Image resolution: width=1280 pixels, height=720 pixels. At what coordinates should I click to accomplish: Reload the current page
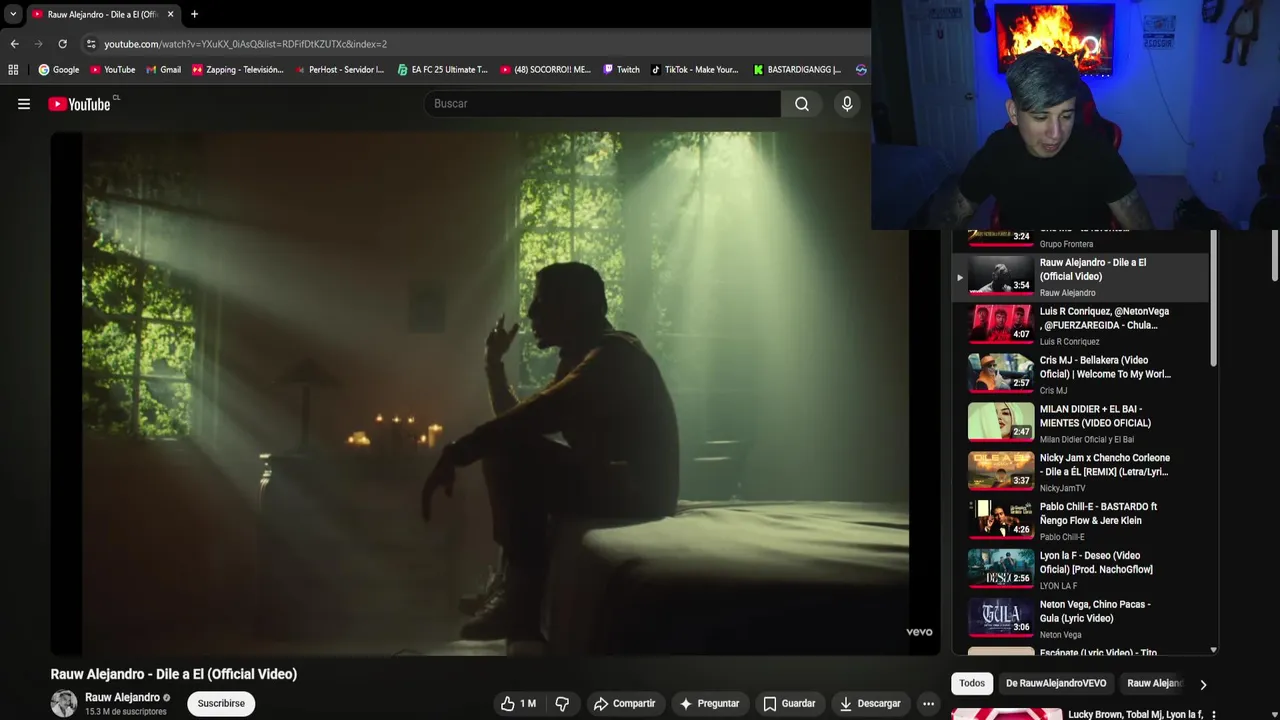[x=62, y=44]
